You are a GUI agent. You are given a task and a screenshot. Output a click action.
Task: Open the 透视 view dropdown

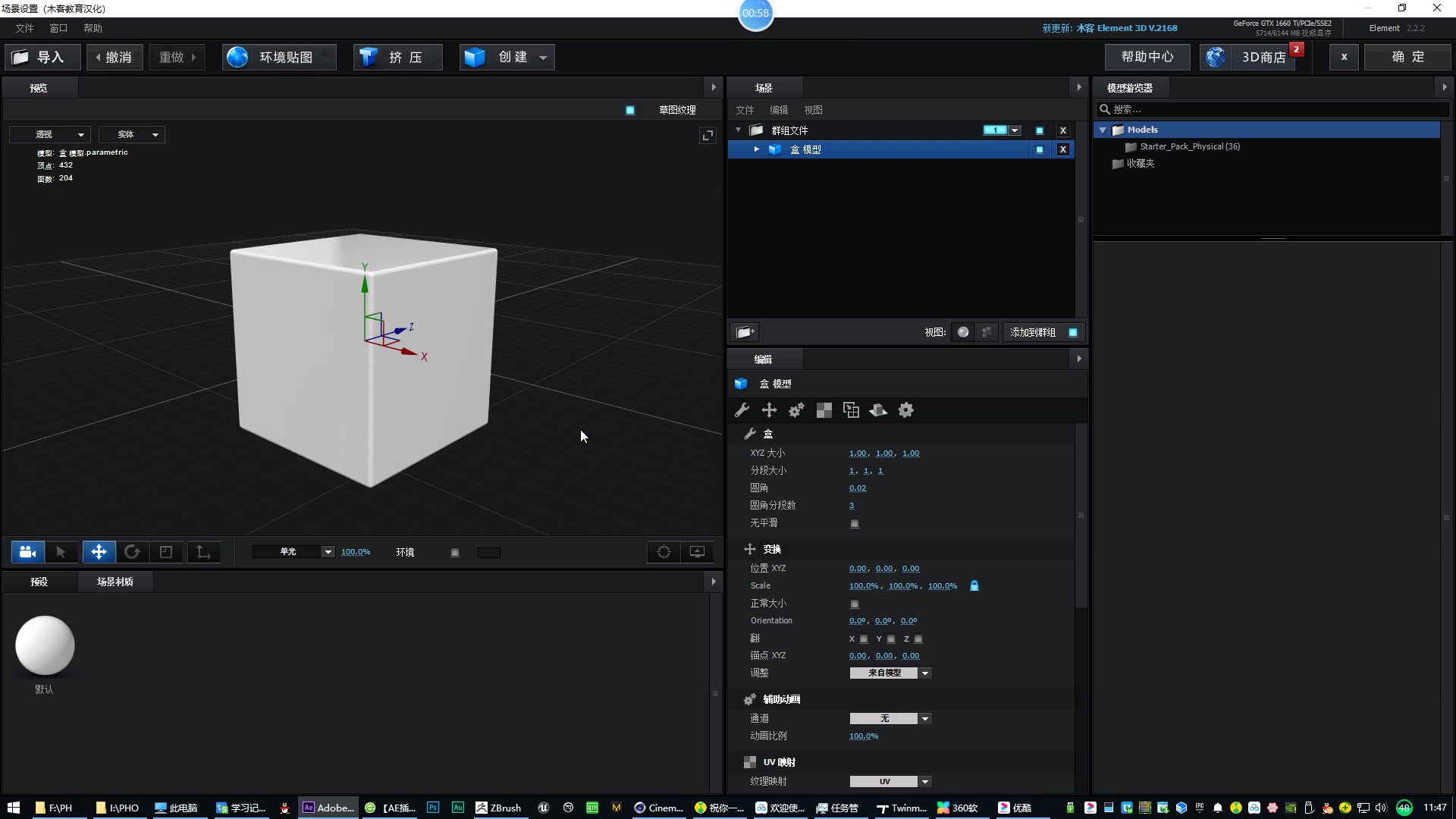click(50, 134)
